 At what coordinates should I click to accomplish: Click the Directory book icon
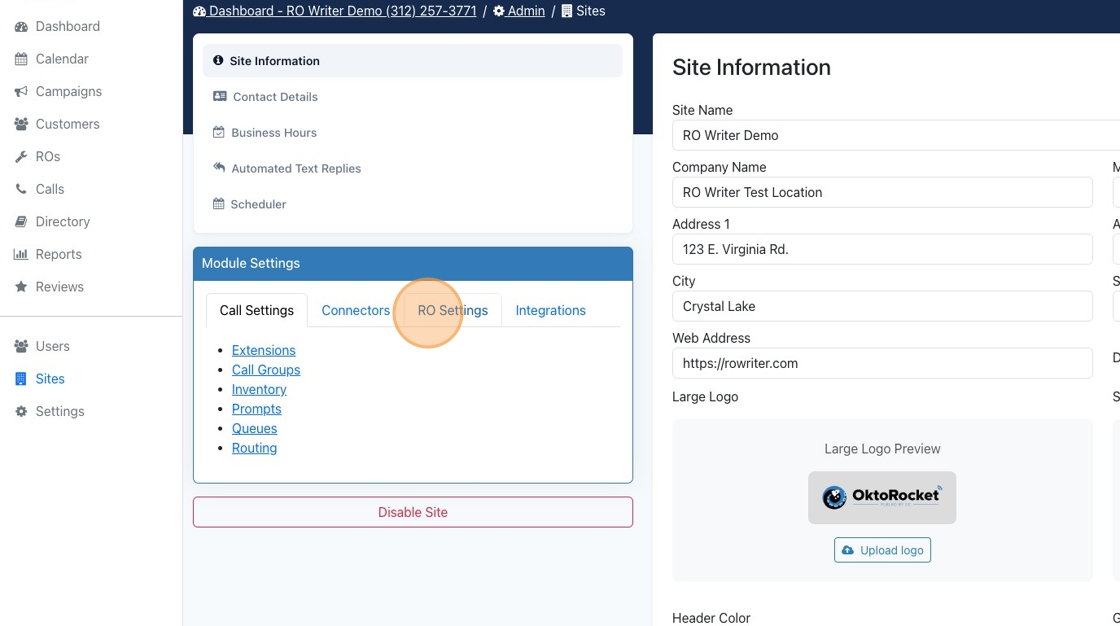click(21, 222)
